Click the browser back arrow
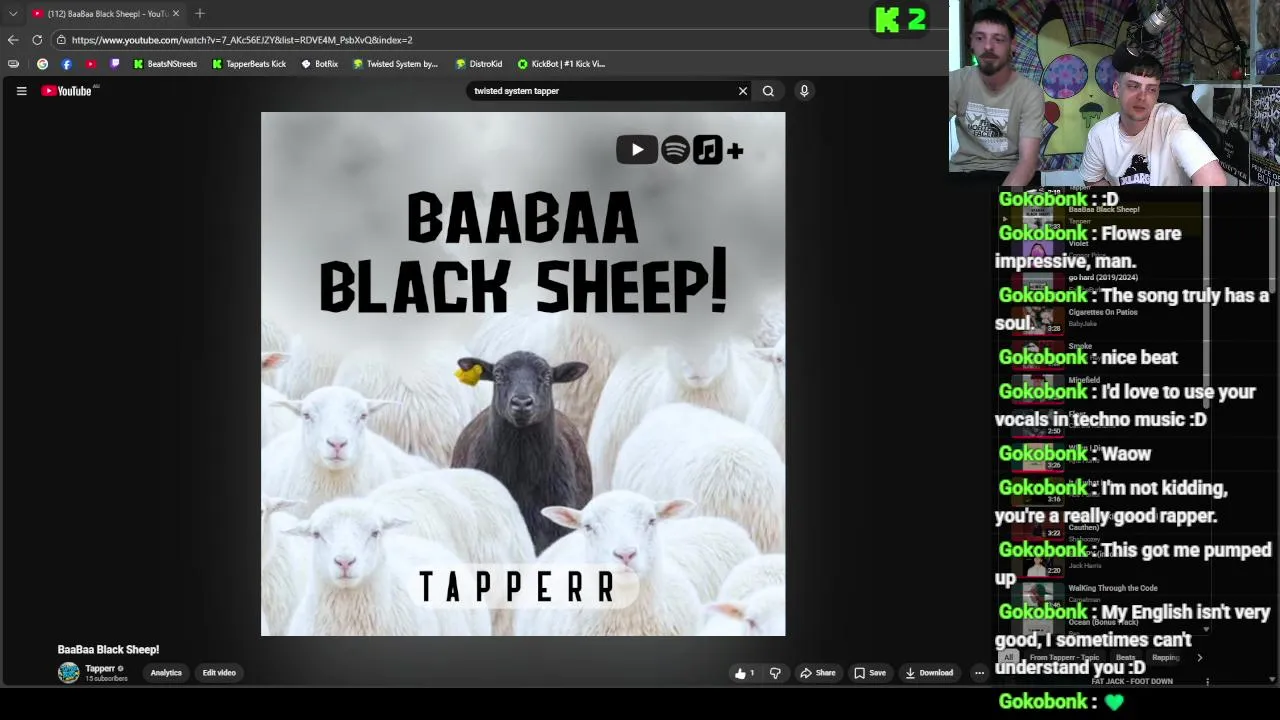 [13, 40]
